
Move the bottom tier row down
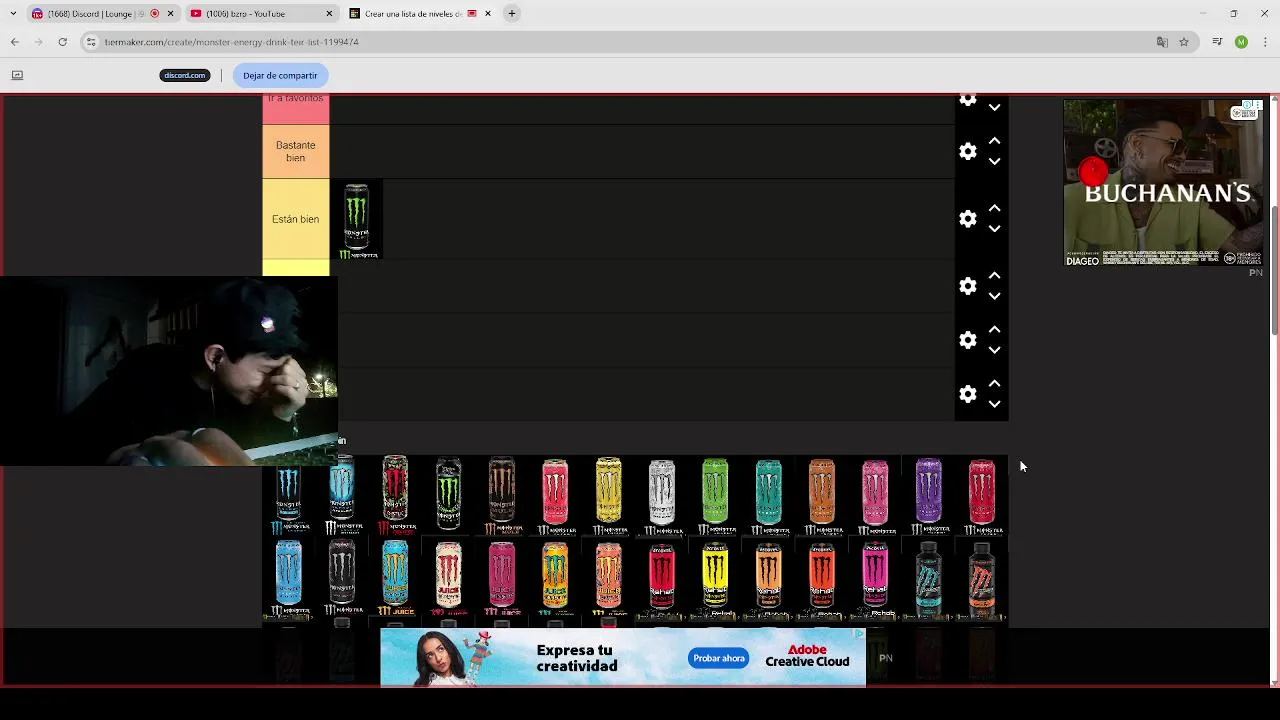[994, 404]
